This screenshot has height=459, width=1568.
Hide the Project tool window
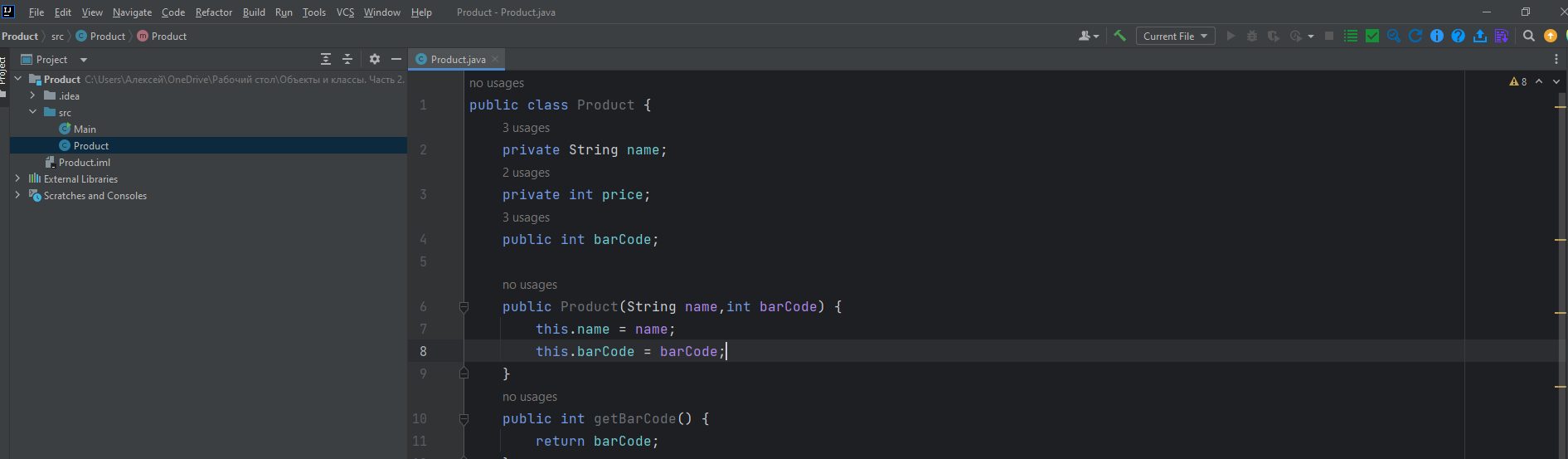396,59
